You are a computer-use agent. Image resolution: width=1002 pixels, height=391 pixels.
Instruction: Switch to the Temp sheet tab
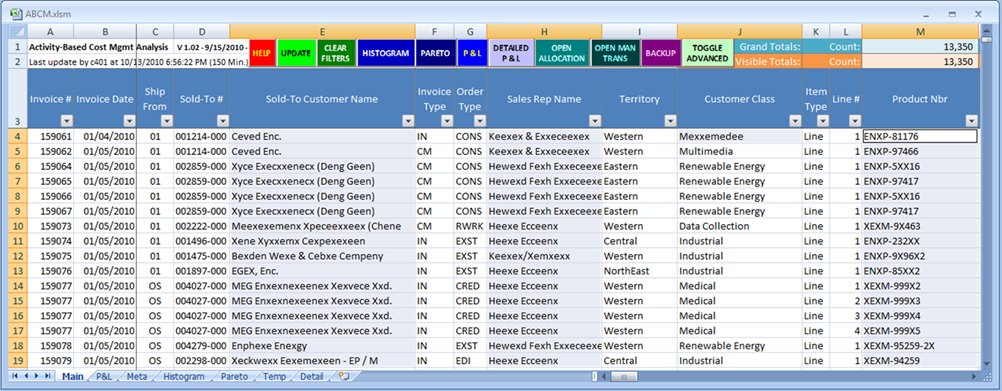click(x=274, y=376)
